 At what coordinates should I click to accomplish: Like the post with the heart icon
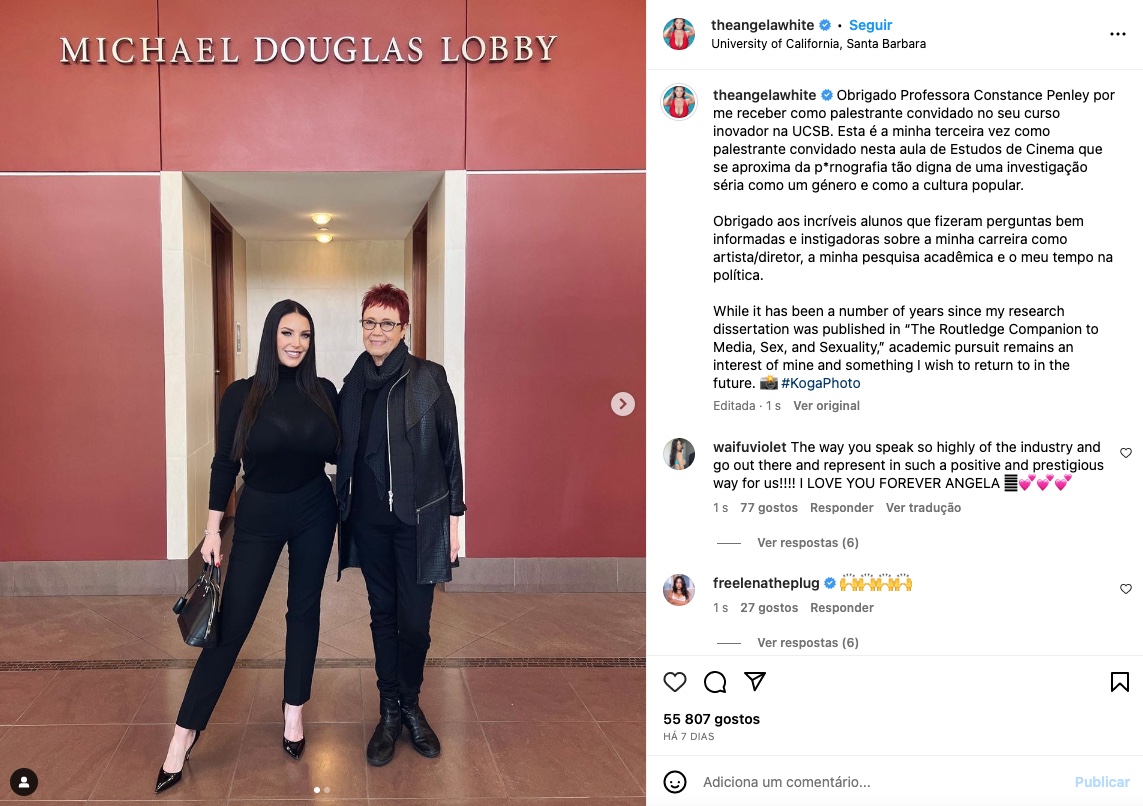[x=675, y=682]
